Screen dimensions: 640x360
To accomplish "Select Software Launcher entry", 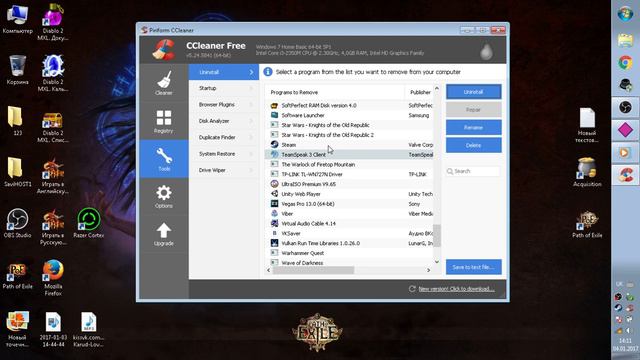I will click(349, 115).
